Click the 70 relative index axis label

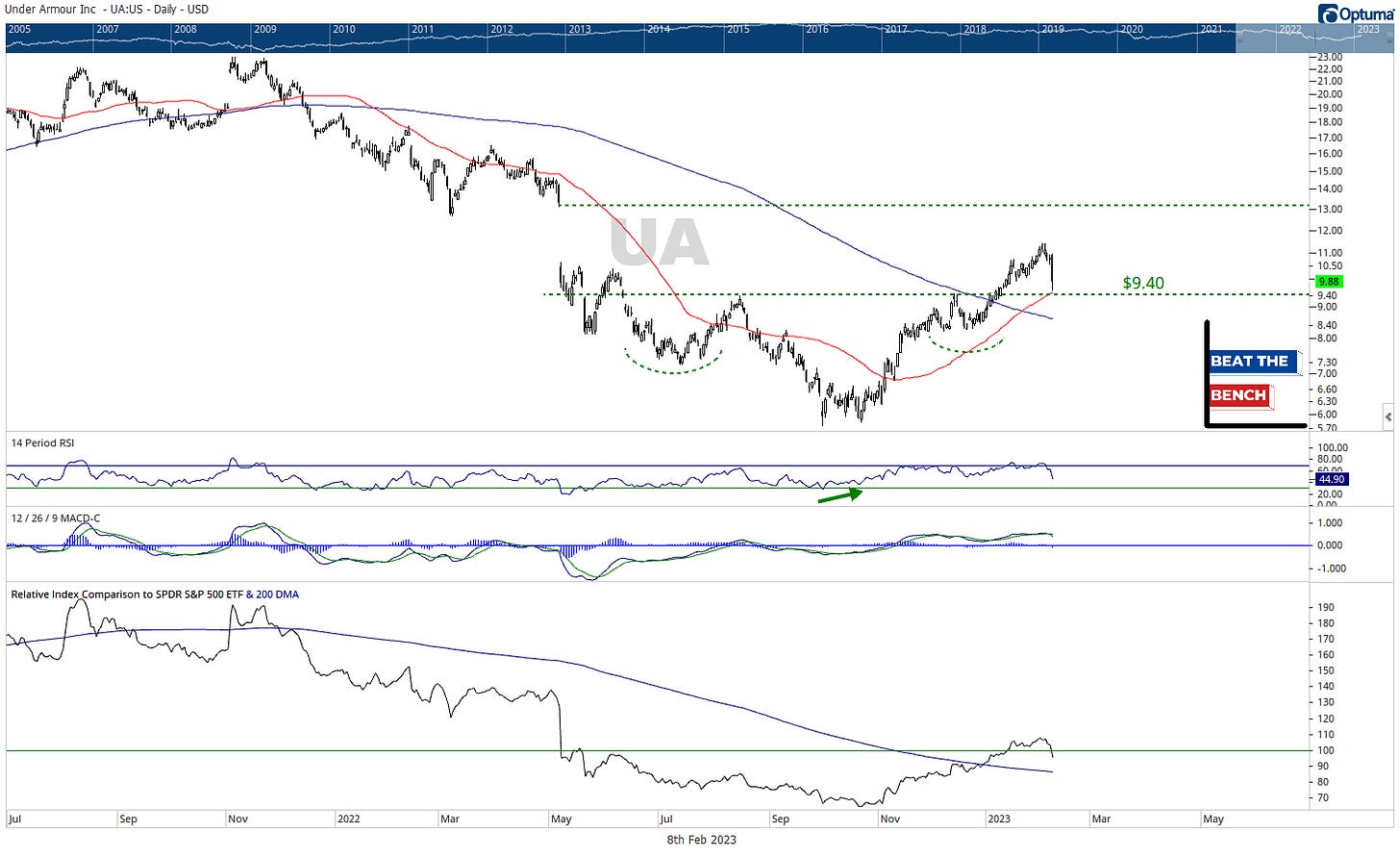1323,798
